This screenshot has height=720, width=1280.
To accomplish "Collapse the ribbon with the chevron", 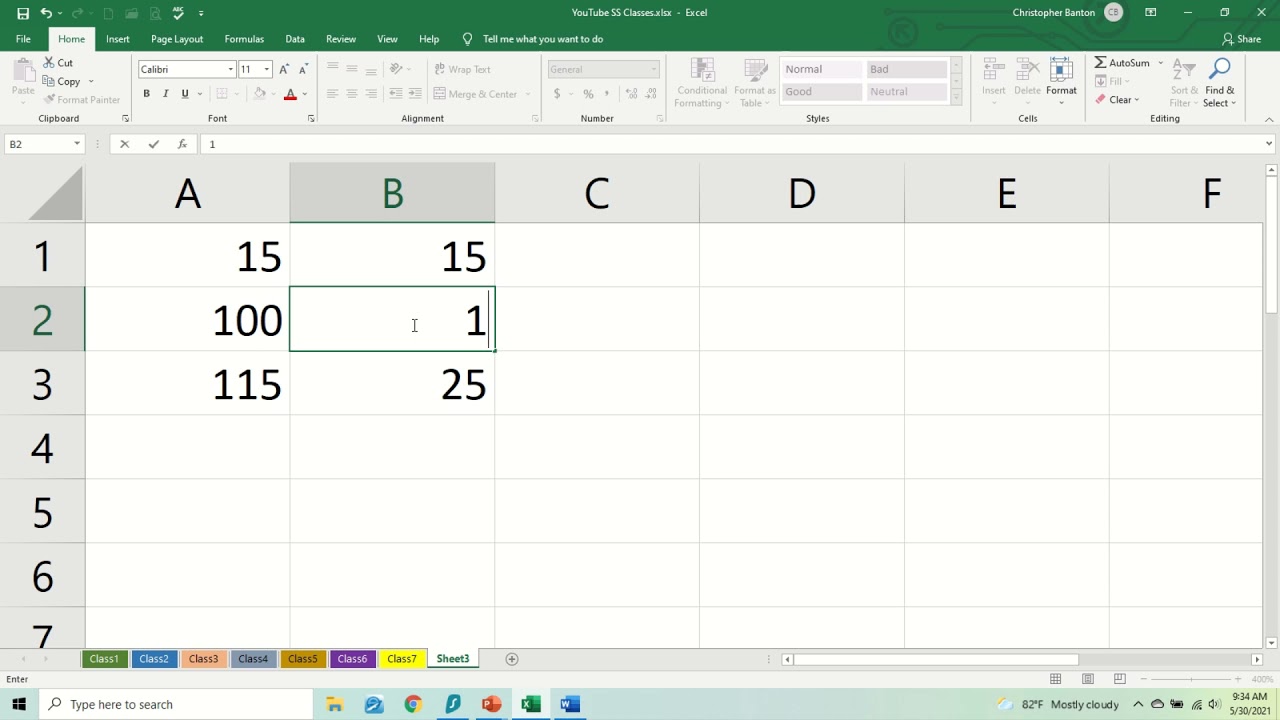I will click(1270, 119).
